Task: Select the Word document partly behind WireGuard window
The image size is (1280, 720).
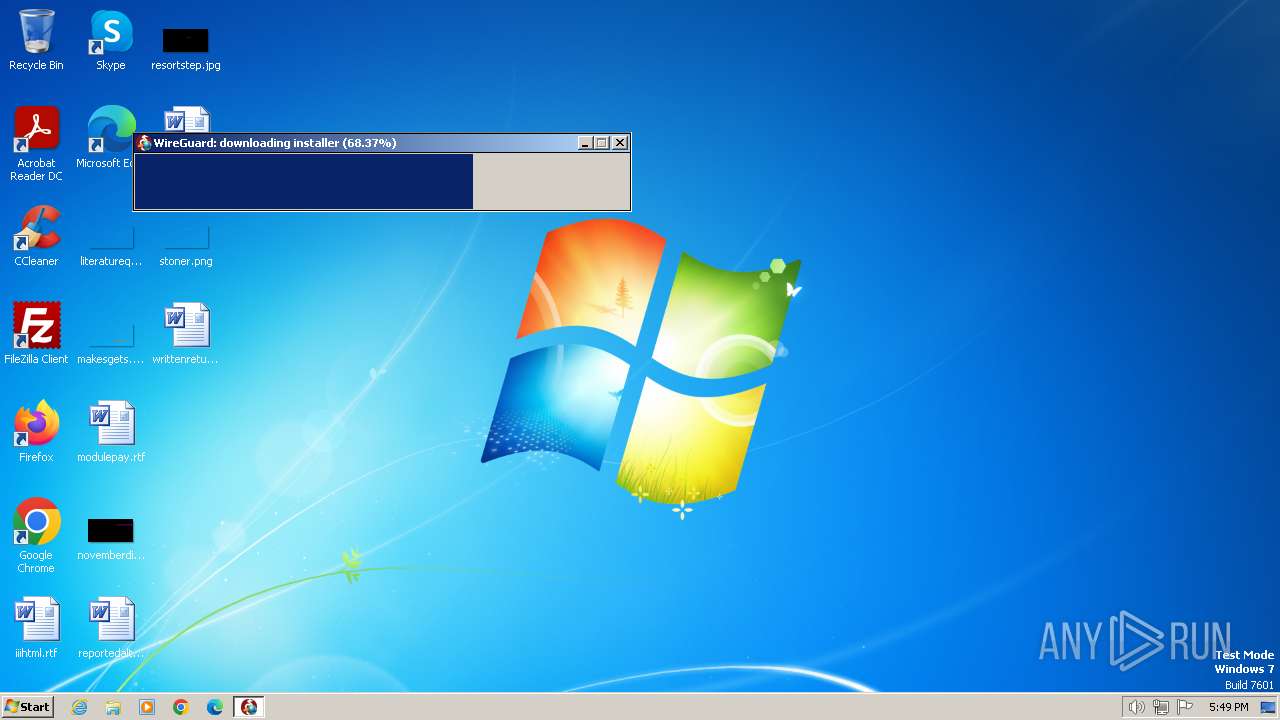Action: [x=187, y=119]
